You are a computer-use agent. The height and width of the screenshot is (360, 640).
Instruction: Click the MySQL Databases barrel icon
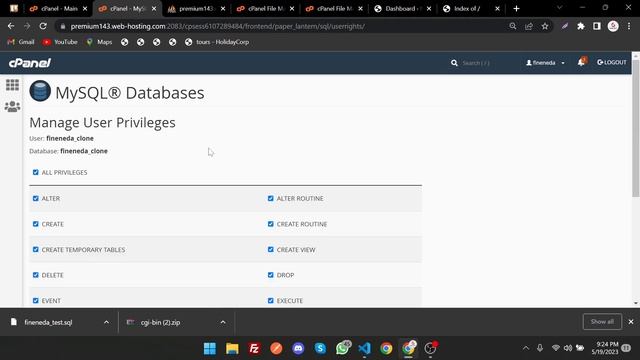pos(40,91)
